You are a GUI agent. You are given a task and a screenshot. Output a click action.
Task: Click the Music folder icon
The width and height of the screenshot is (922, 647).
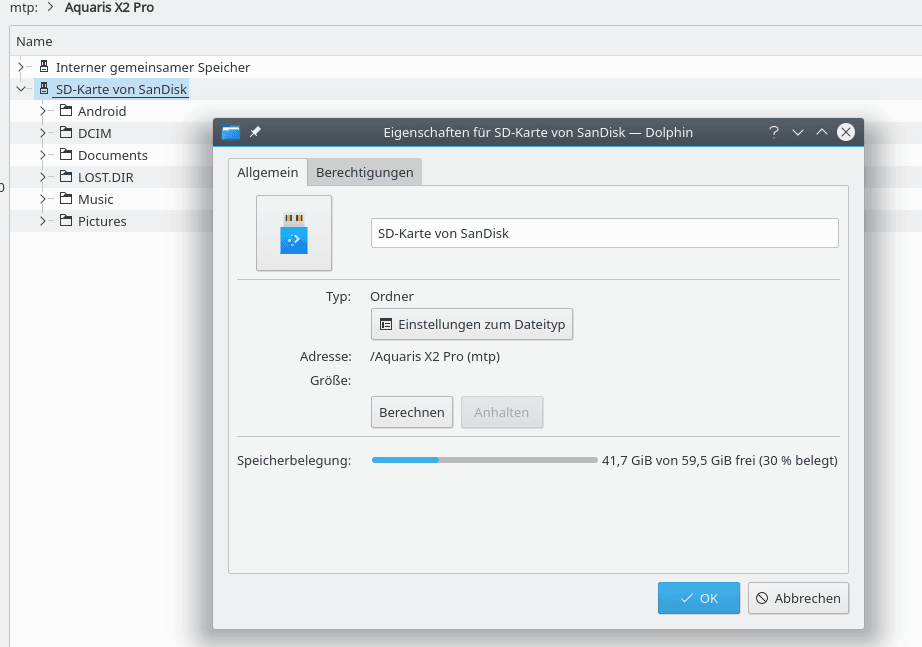[66, 199]
